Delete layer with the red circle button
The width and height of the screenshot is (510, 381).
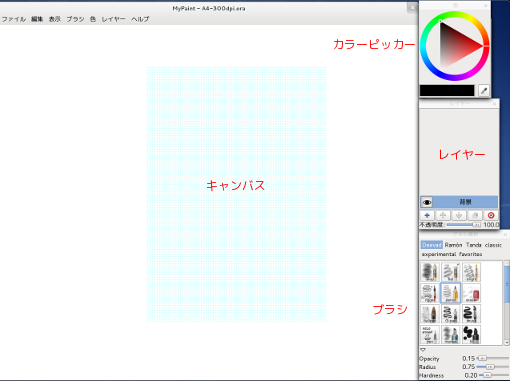491,215
